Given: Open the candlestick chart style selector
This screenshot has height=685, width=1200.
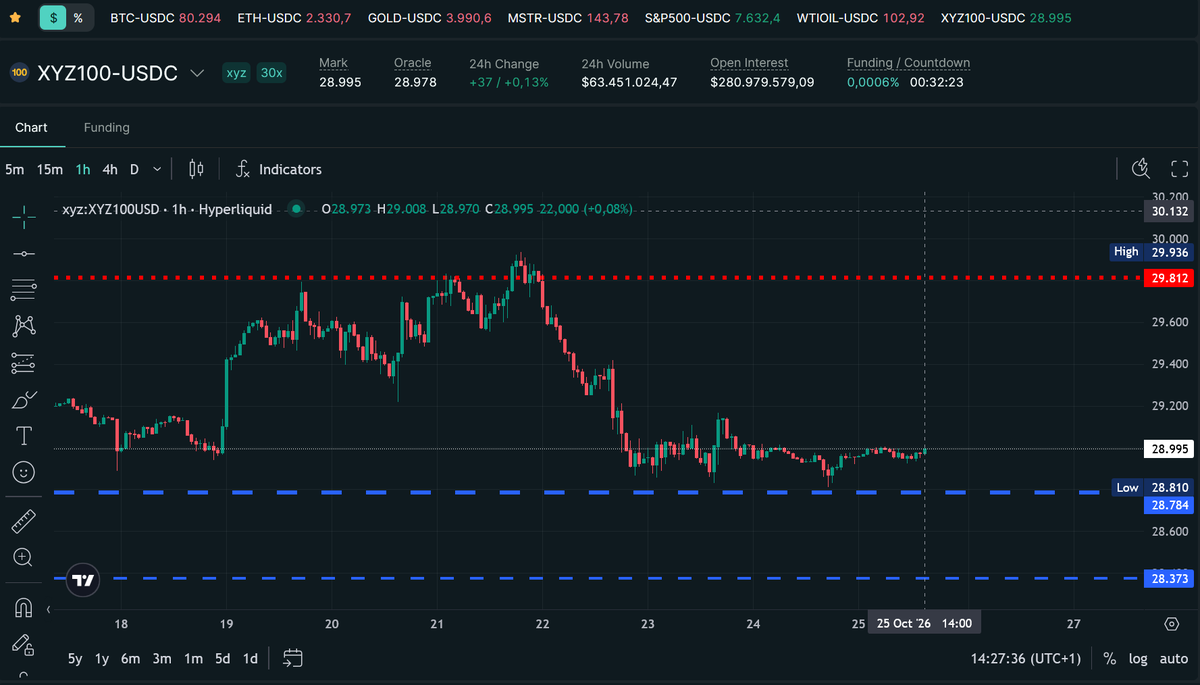Looking at the screenshot, I should 196,169.
